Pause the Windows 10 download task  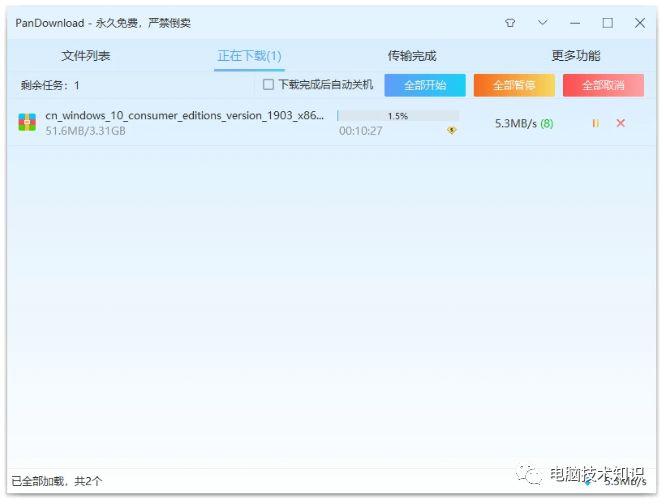pos(595,123)
